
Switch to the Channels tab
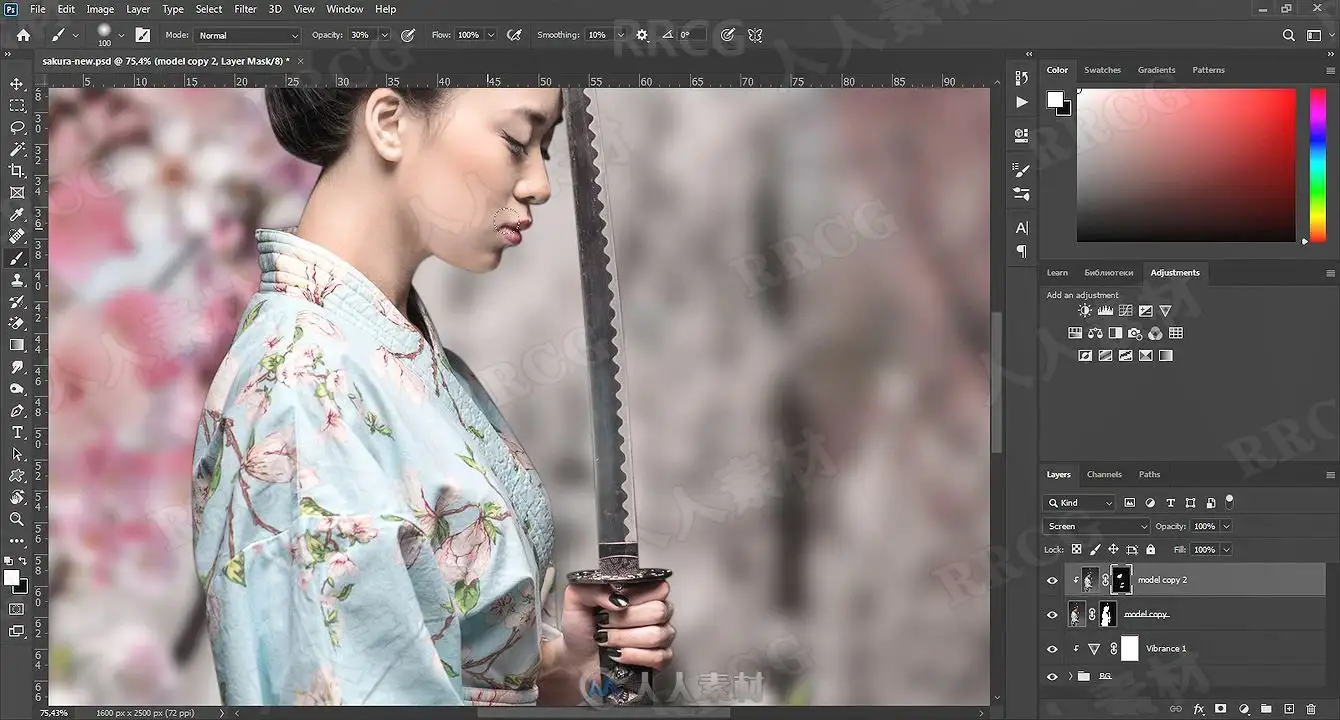tap(1104, 474)
